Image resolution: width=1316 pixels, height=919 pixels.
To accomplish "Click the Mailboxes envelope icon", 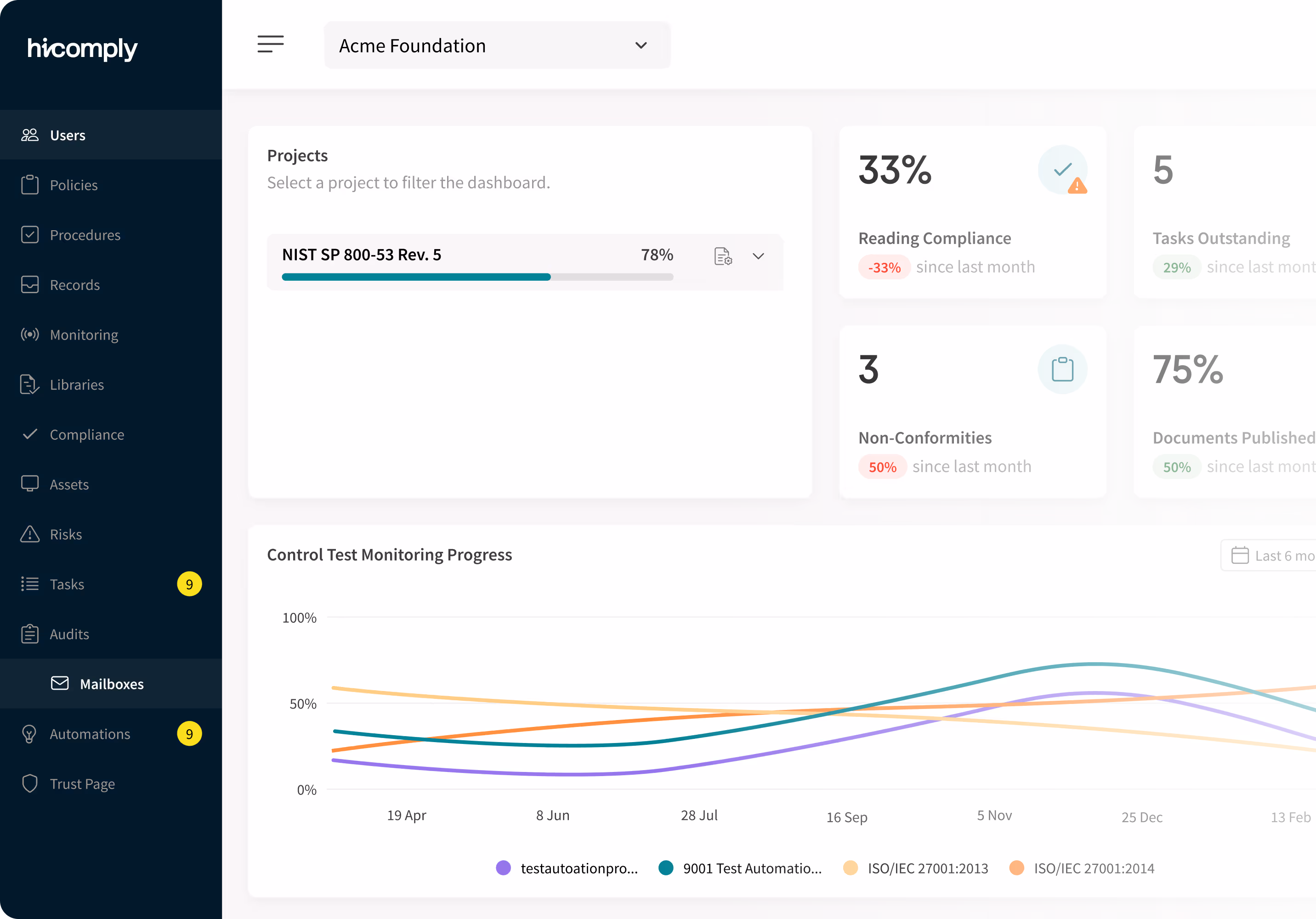I will pos(60,683).
